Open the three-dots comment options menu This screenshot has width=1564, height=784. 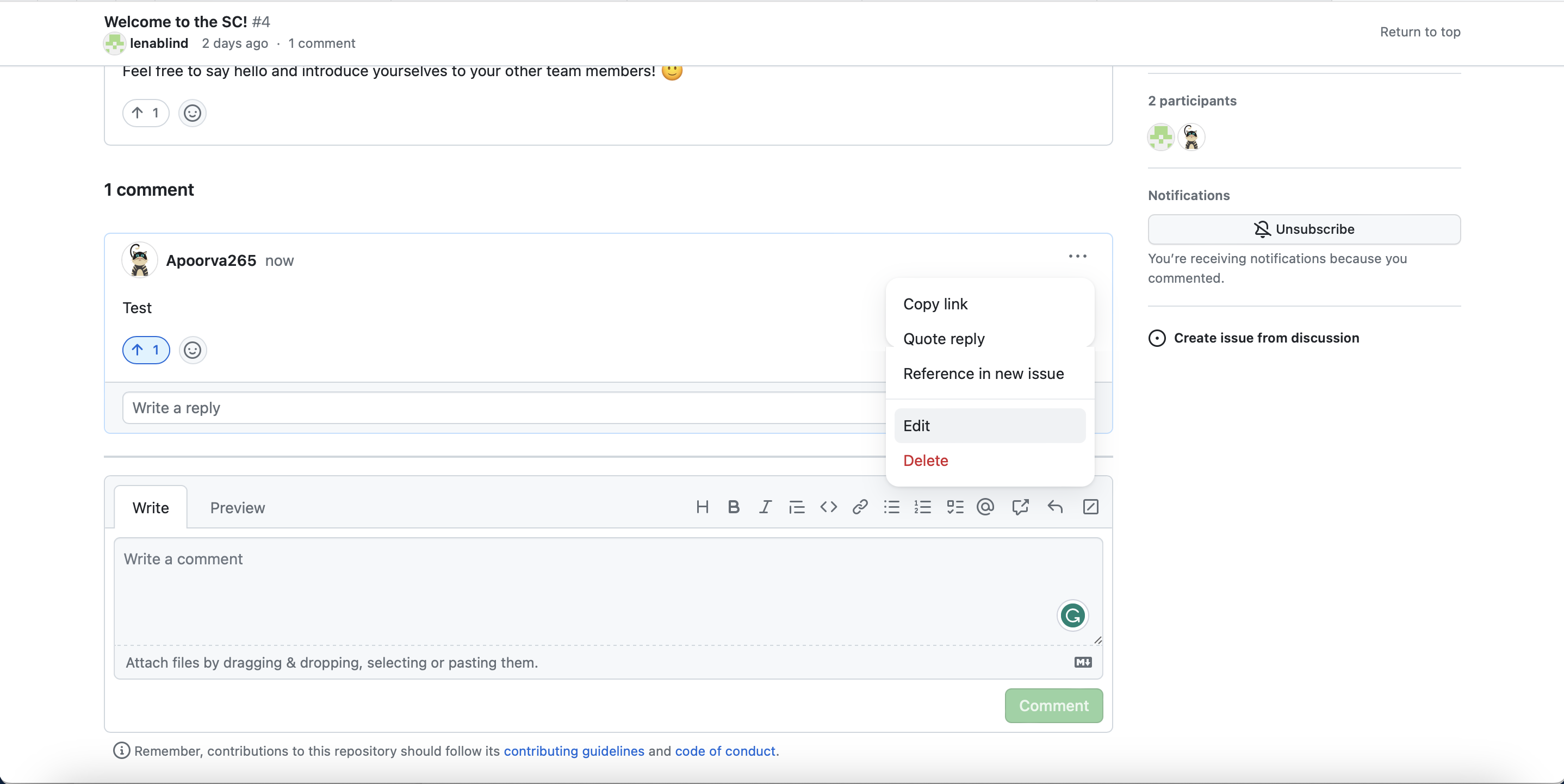click(x=1078, y=256)
